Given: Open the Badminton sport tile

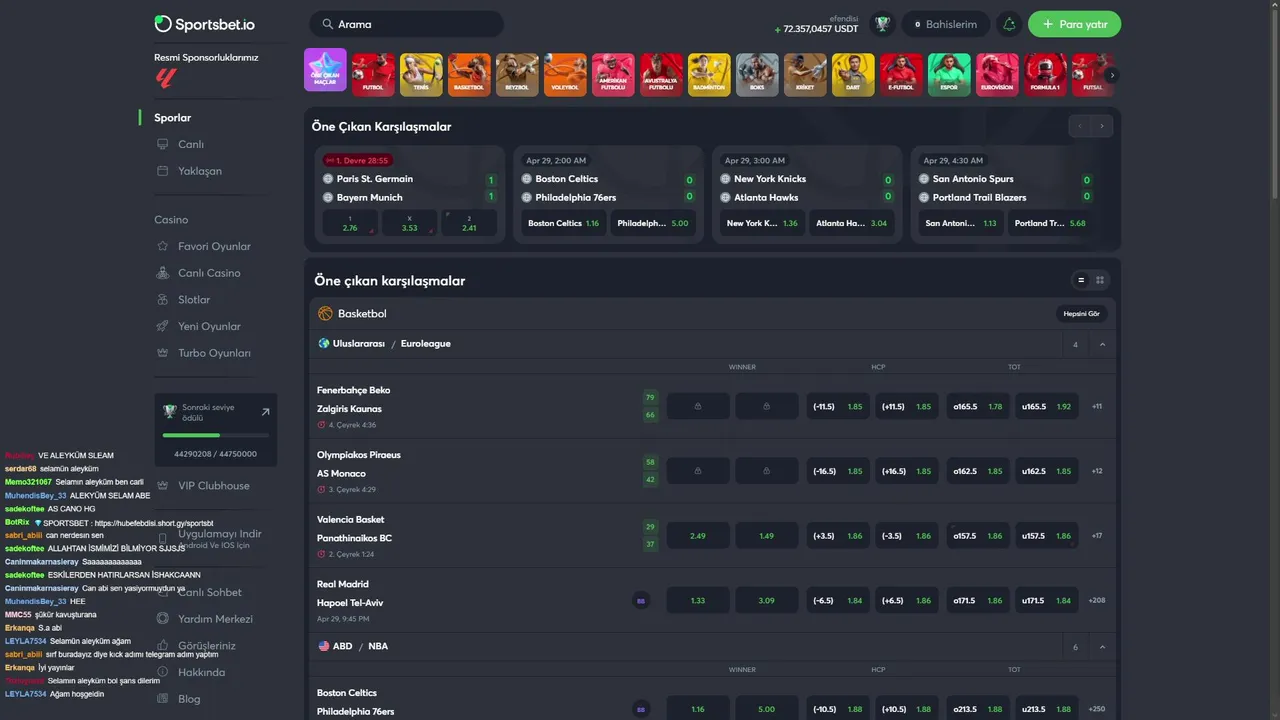Looking at the screenshot, I should tap(709, 74).
